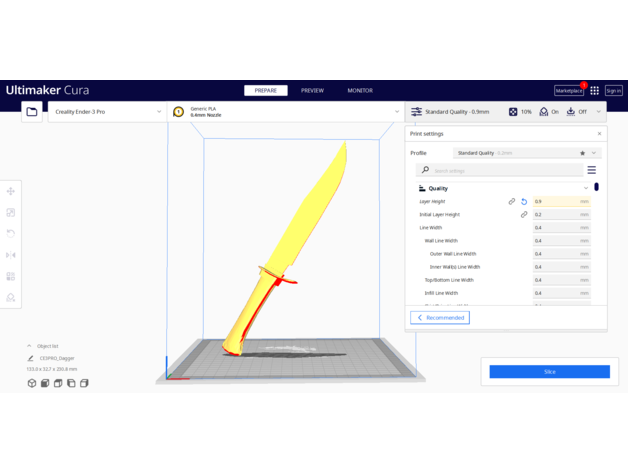Open the Creality Ender-3 Pro printer dropdown

pyautogui.click(x=106, y=112)
